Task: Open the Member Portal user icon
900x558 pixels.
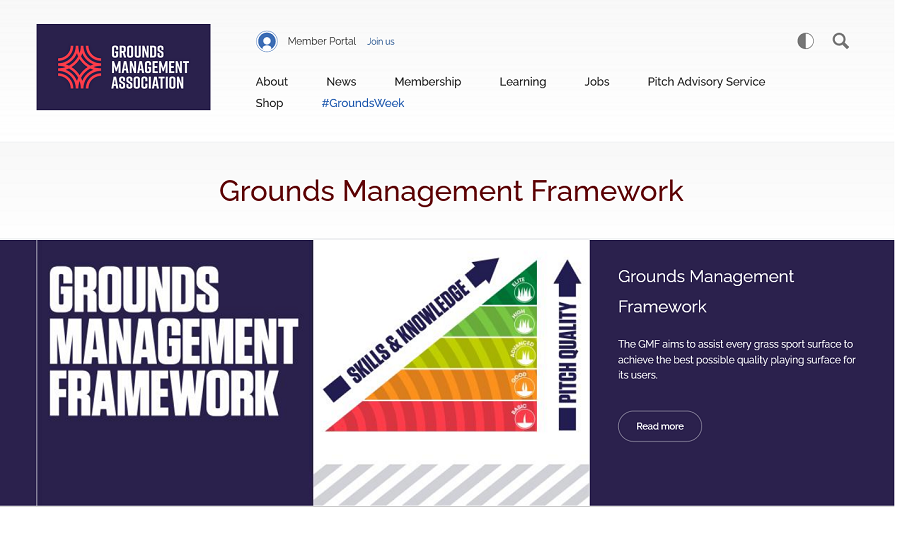Action: [267, 41]
